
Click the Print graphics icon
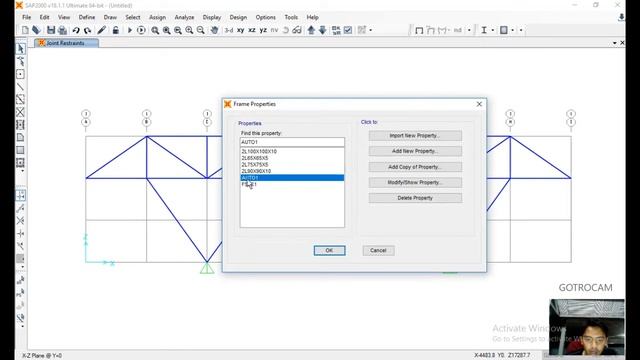[62, 30]
